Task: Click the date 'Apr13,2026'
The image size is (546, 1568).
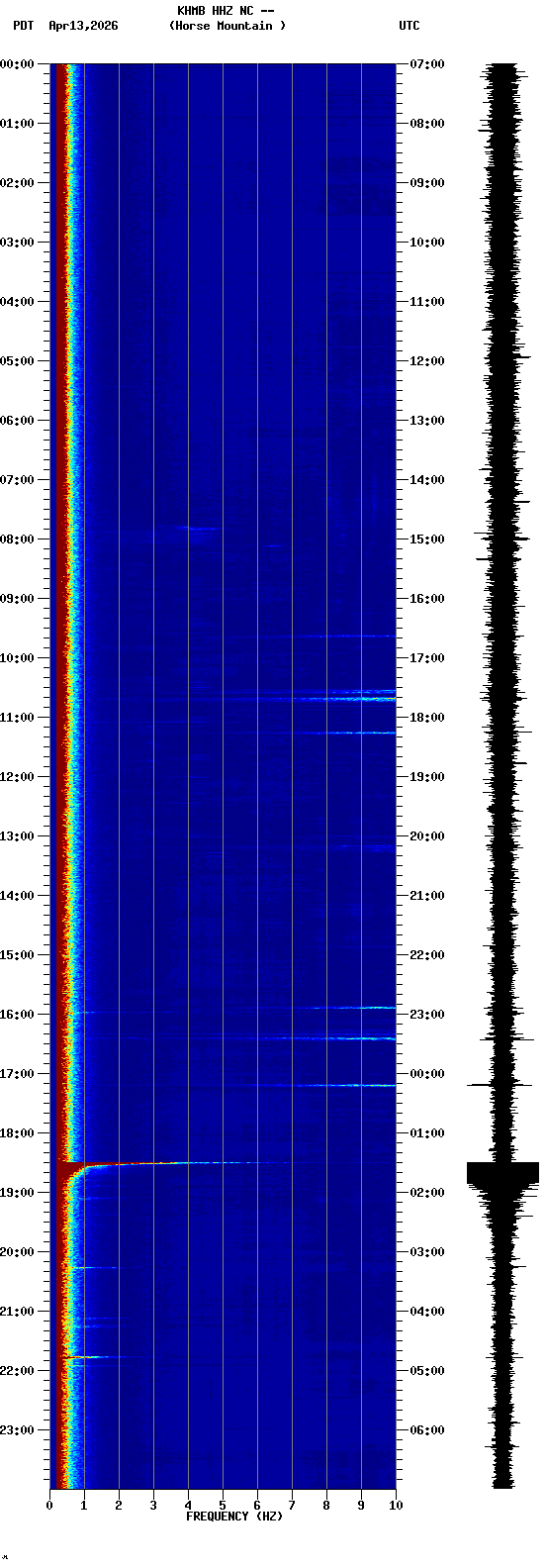Action: [x=83, y=26]
